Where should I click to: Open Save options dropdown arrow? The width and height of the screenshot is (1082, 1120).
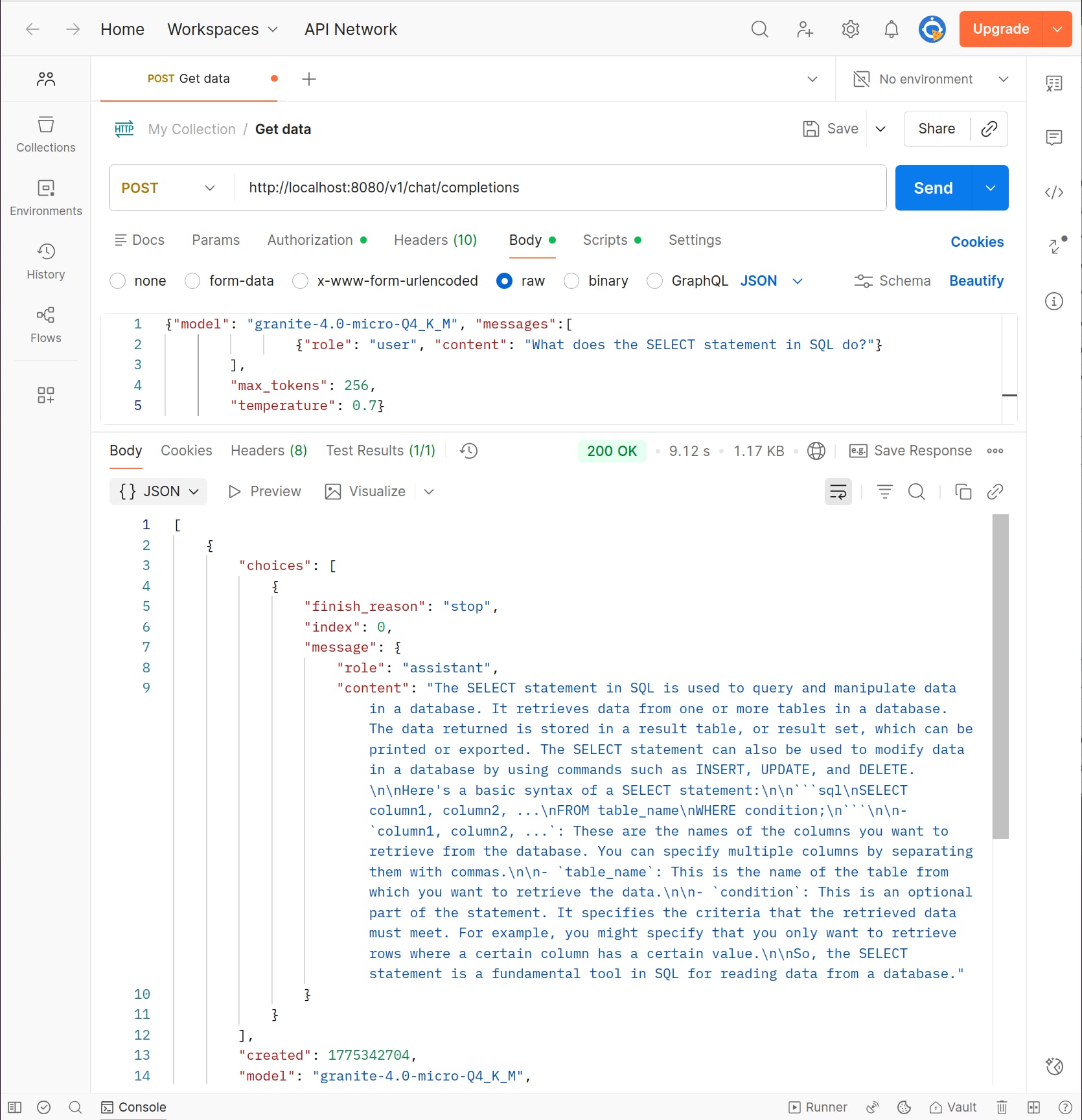pos(881,129)
